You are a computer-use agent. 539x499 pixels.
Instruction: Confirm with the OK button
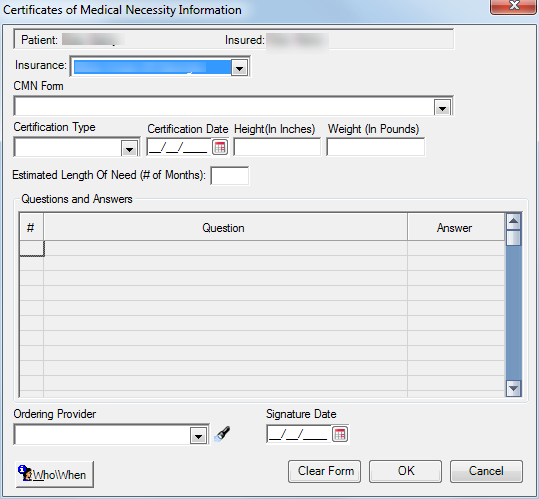click(x=406, y=471)
